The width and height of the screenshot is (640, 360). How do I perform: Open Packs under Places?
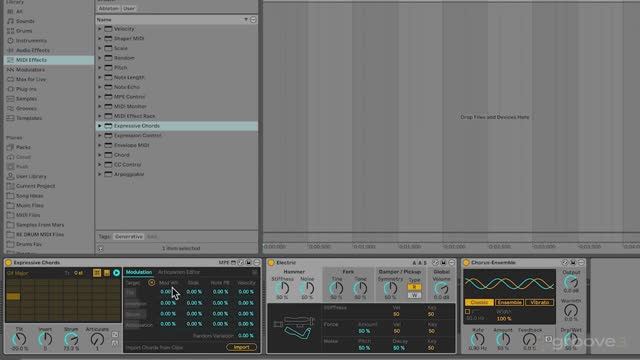pyautogui.click(x=23, y=147)
